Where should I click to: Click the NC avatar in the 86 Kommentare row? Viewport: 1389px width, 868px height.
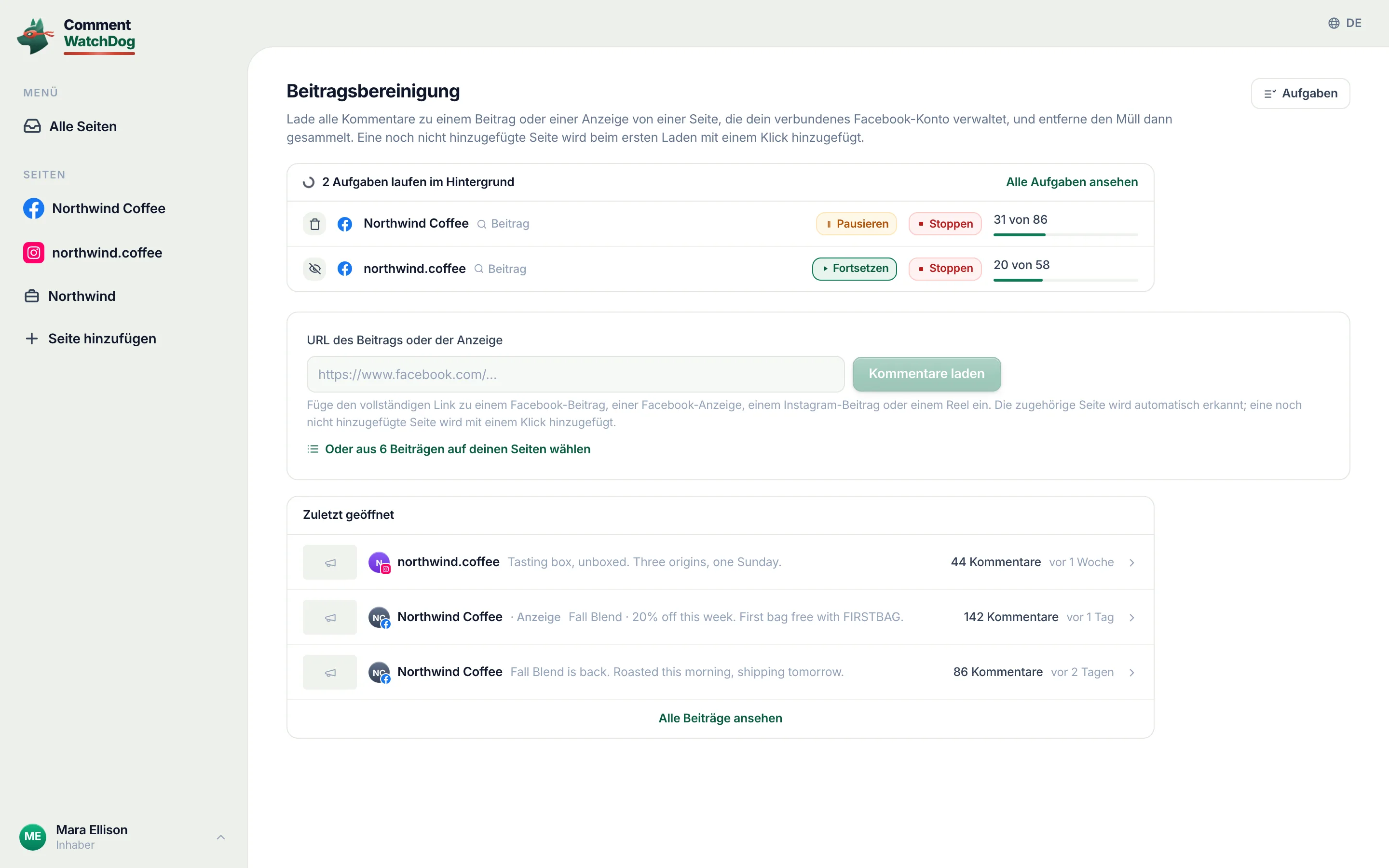coord(380,673)
